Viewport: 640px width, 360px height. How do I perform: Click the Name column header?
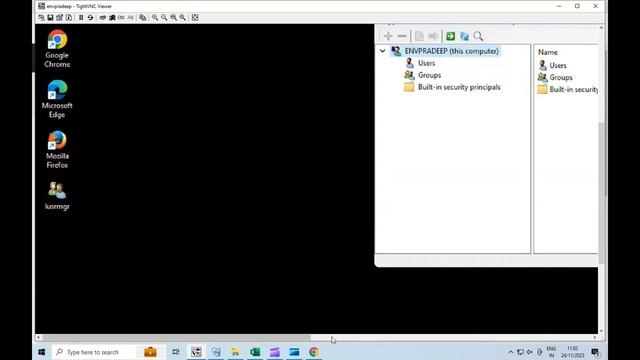point(548,52)
